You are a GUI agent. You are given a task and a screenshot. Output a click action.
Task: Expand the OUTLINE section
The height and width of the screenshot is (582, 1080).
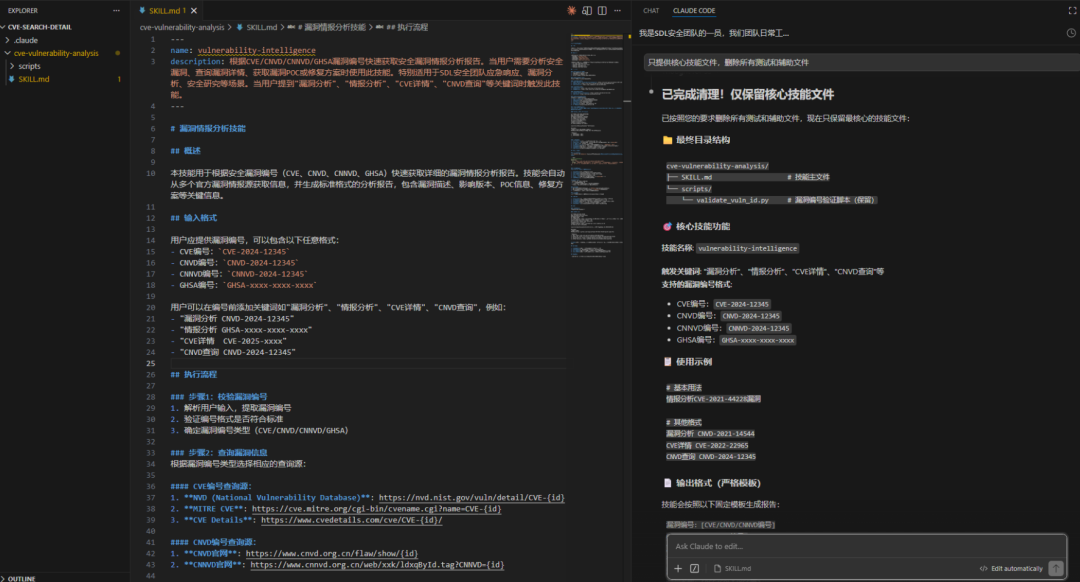tap(21, 579)
